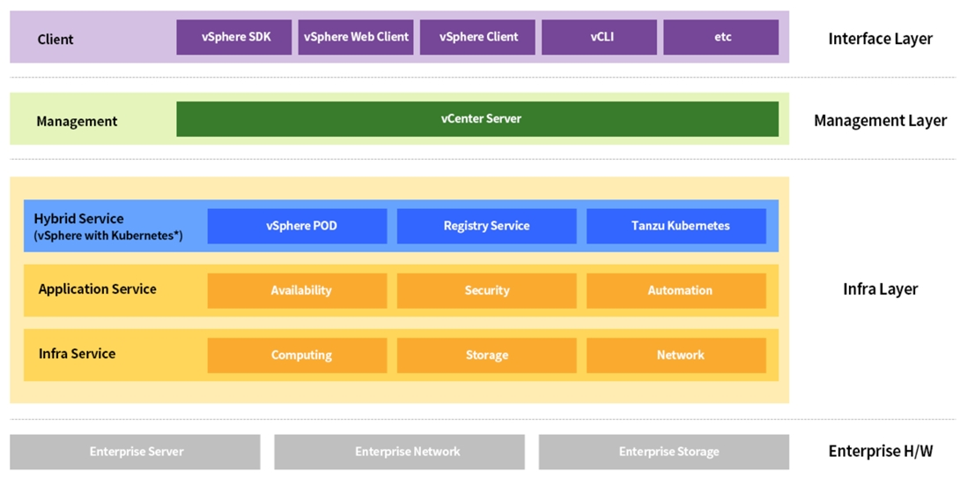Click the Hybrid Service label
The image size is (968, 479).
(x=78, y=219)
